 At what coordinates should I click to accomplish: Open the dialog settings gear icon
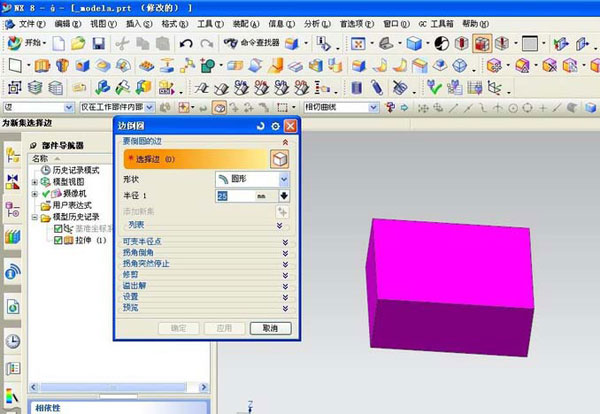point(275,126)
